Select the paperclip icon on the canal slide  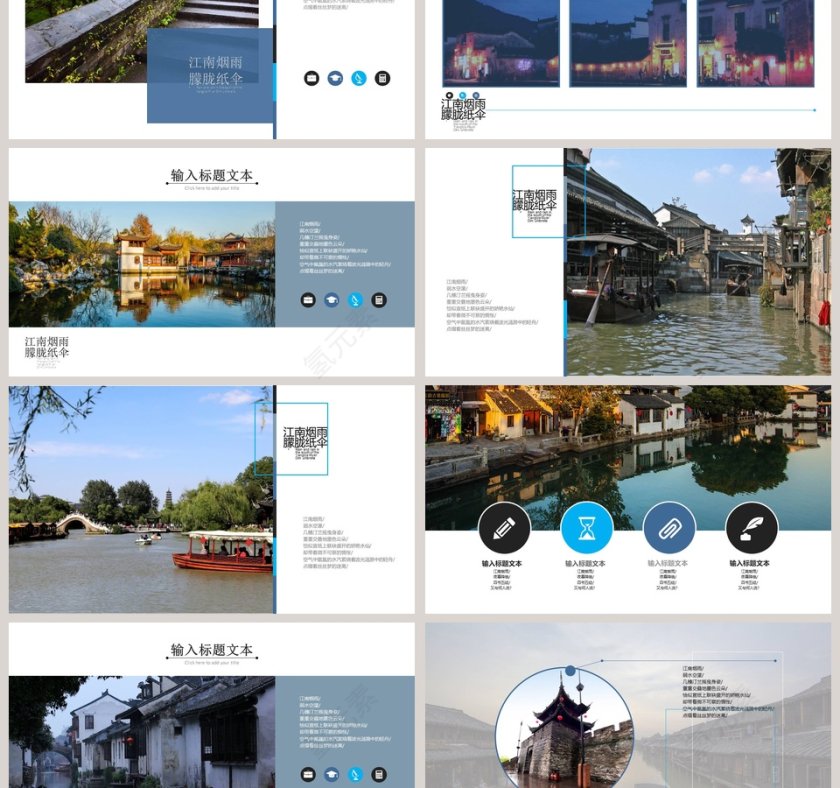671,527
